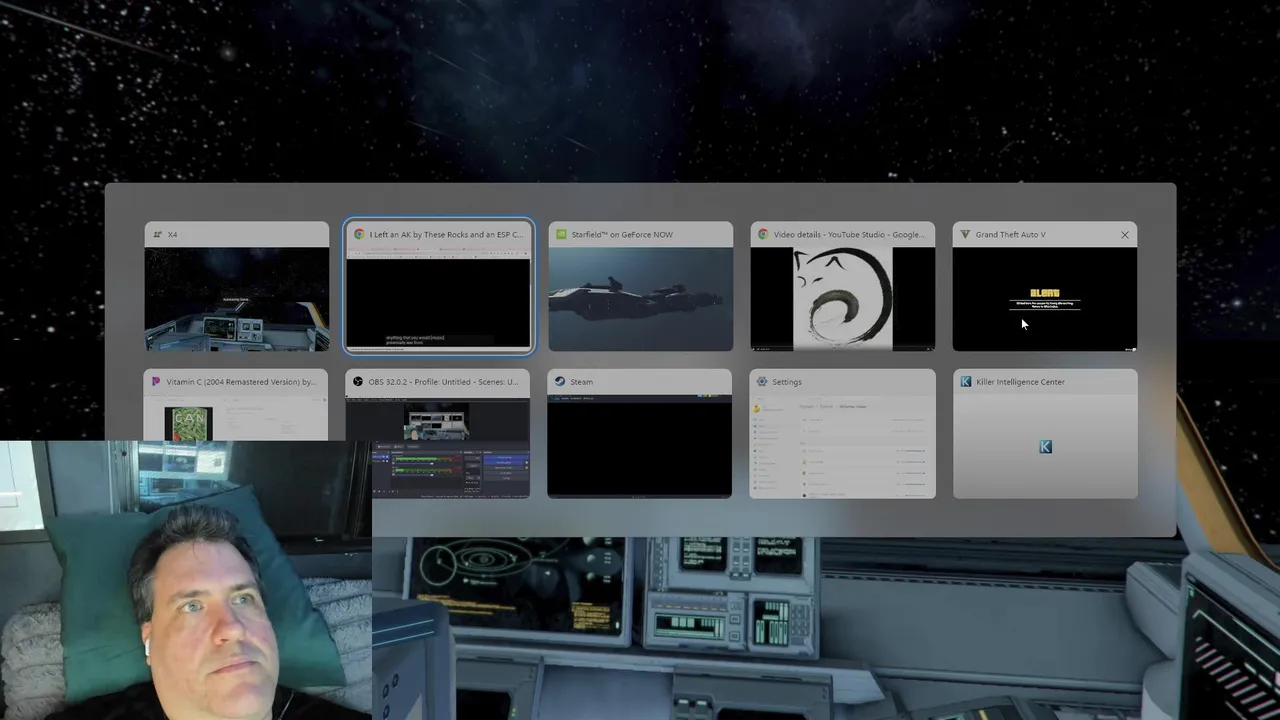The width and height of the screenshot is (1280, 720).
Task: Click the Steam logo icon in switcher
Action: pyautogui.click(x=561, y=382)
